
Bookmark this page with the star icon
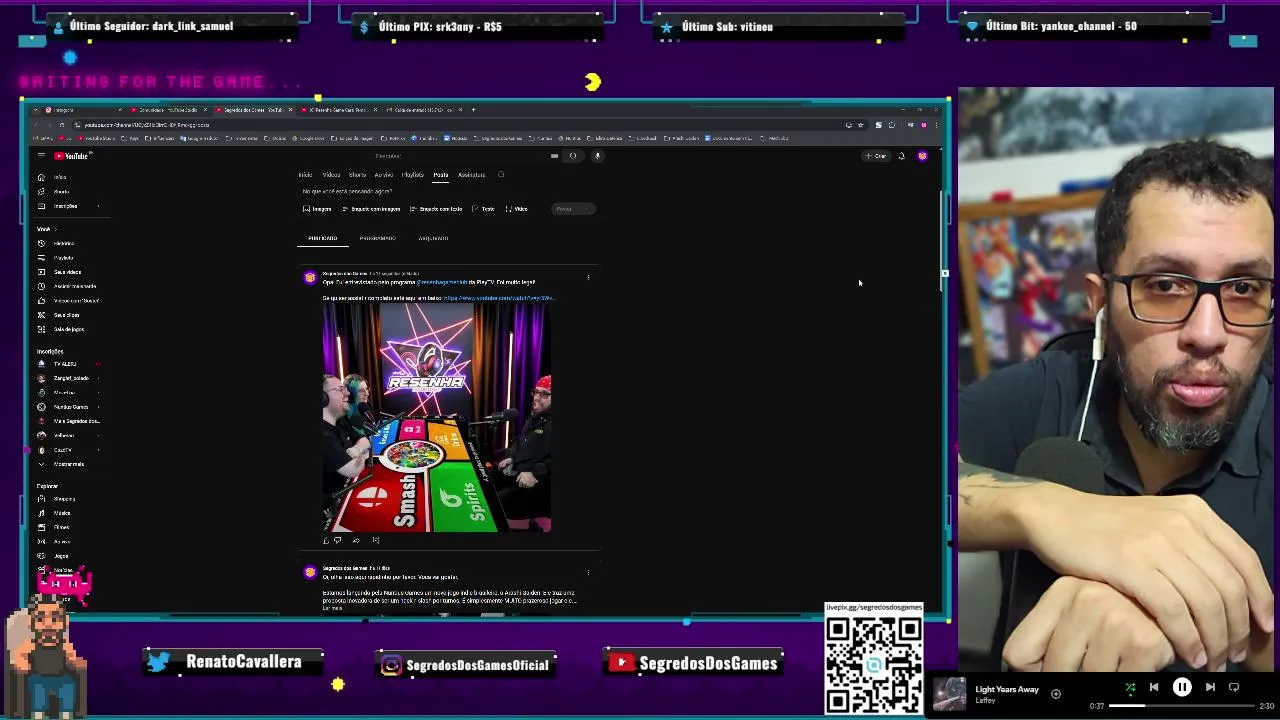click(x=860, y=125)
